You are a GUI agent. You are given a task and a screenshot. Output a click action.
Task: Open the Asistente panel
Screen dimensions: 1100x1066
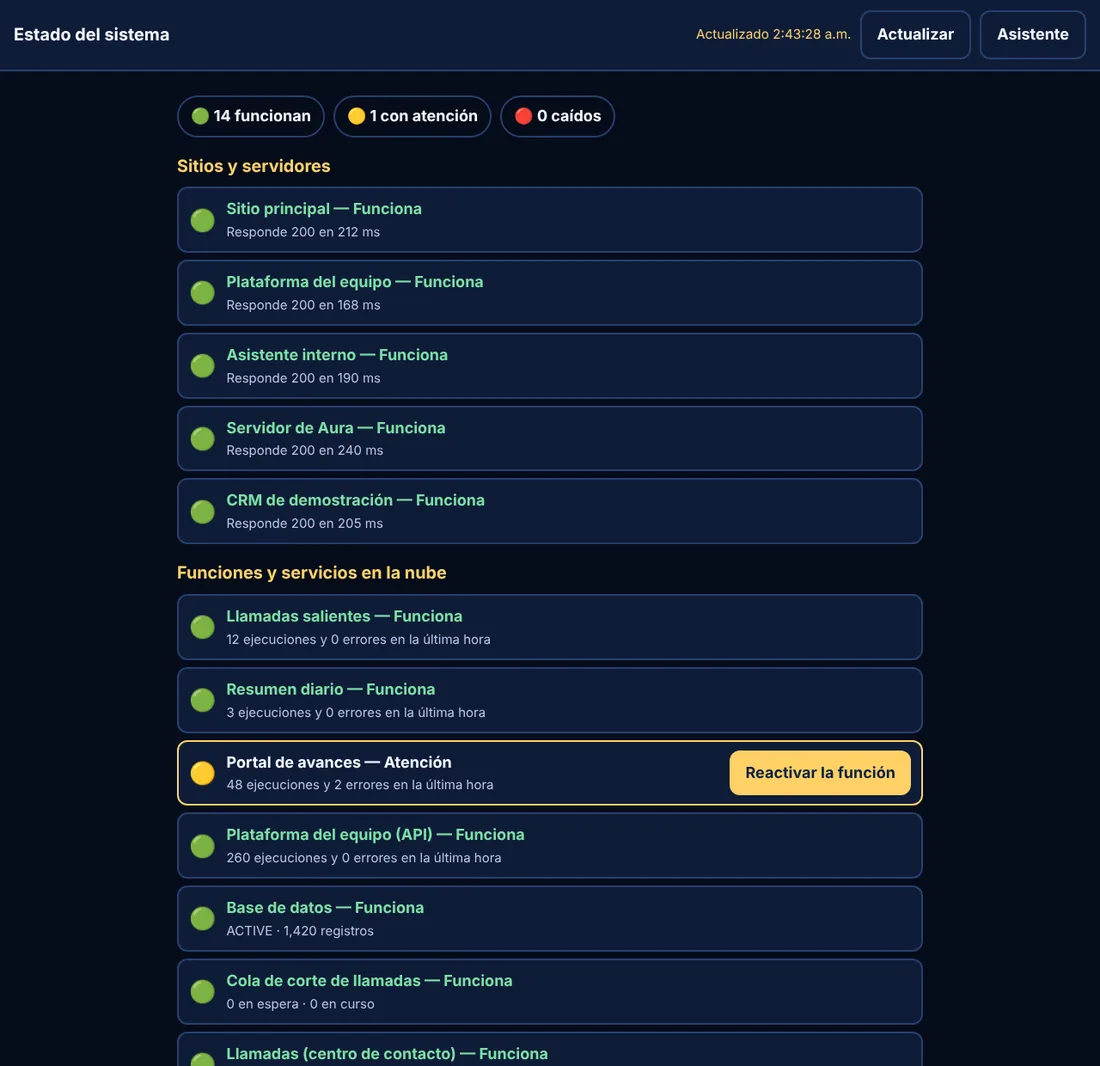[x=1032, y=34]
